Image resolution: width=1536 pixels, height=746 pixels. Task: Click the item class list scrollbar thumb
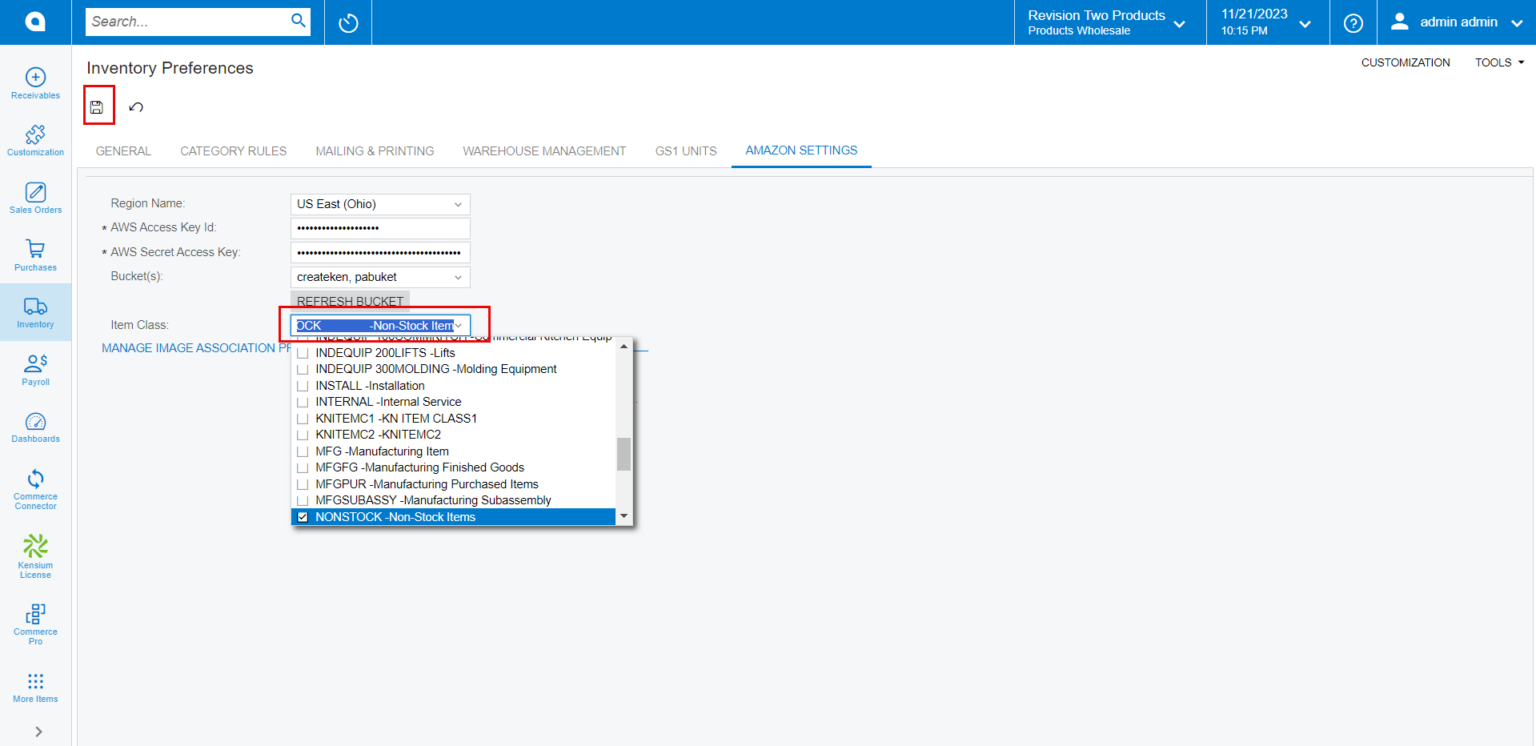pyautogui.click(x=624, y=453)
